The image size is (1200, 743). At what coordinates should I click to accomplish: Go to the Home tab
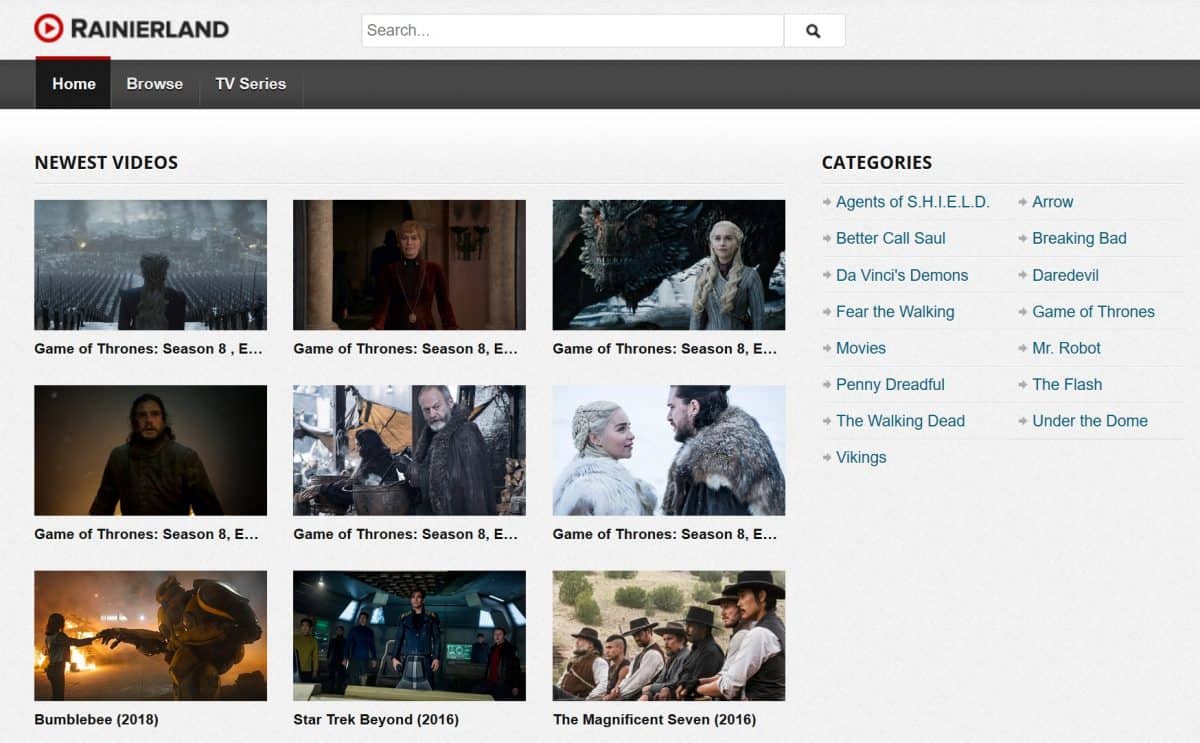tap(74, 84)
